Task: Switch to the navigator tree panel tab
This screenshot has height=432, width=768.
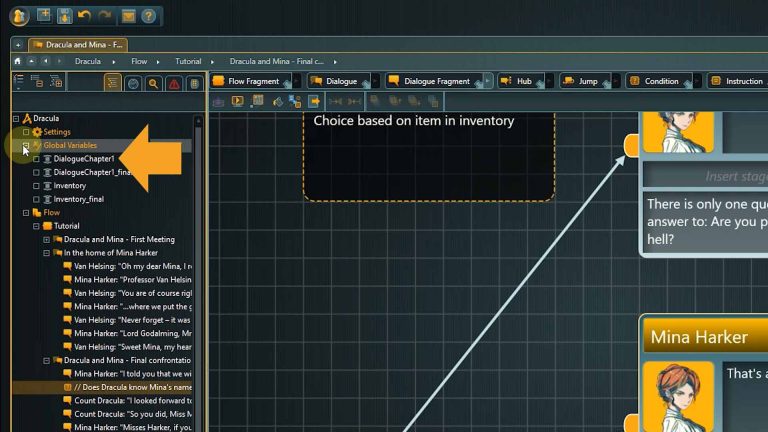Action: tap(113, 83)
